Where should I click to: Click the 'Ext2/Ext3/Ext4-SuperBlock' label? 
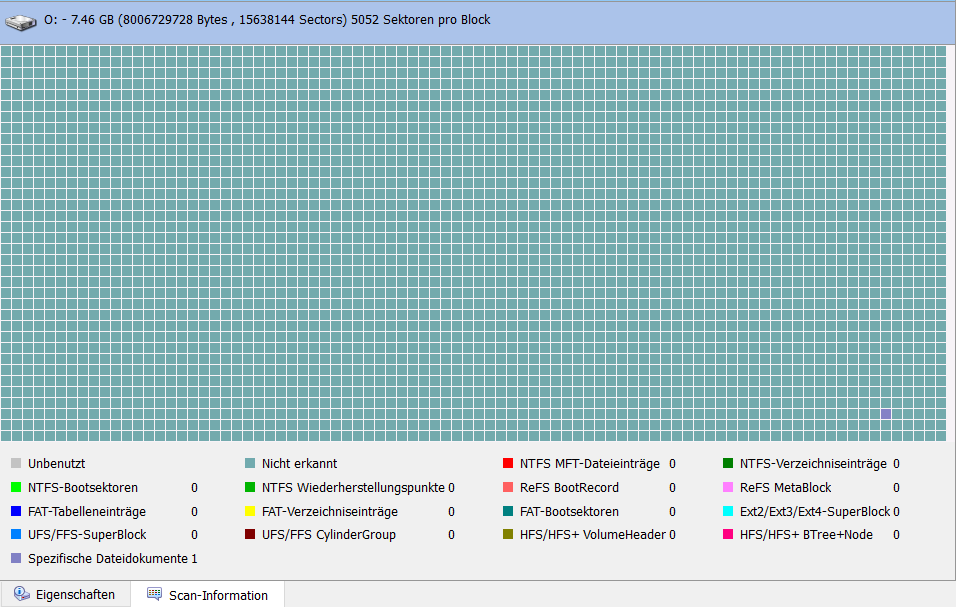pyautogui.click(x=815, y=511)
